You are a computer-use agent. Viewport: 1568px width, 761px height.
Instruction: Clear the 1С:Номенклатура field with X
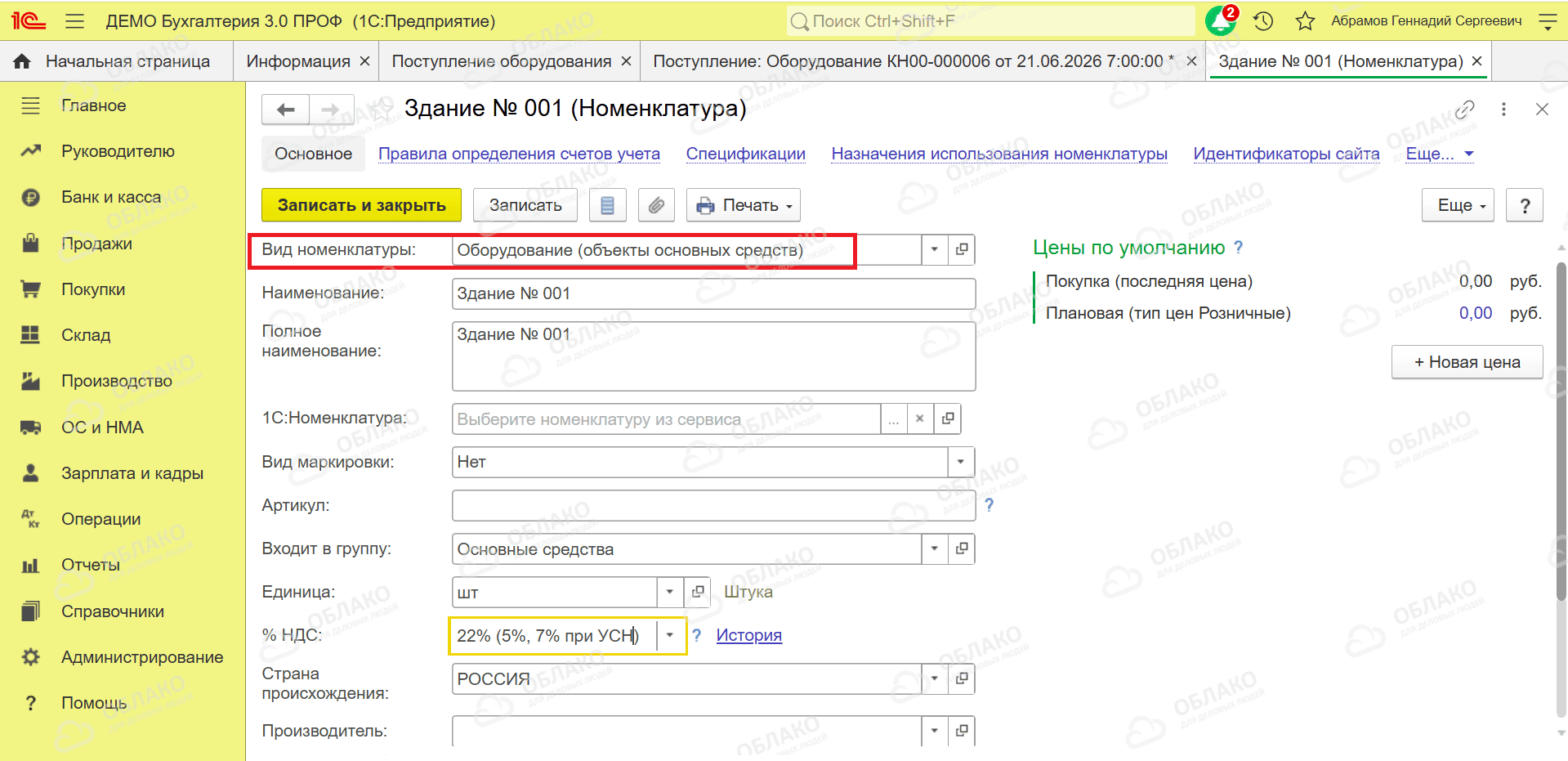(x=919, y=419)
